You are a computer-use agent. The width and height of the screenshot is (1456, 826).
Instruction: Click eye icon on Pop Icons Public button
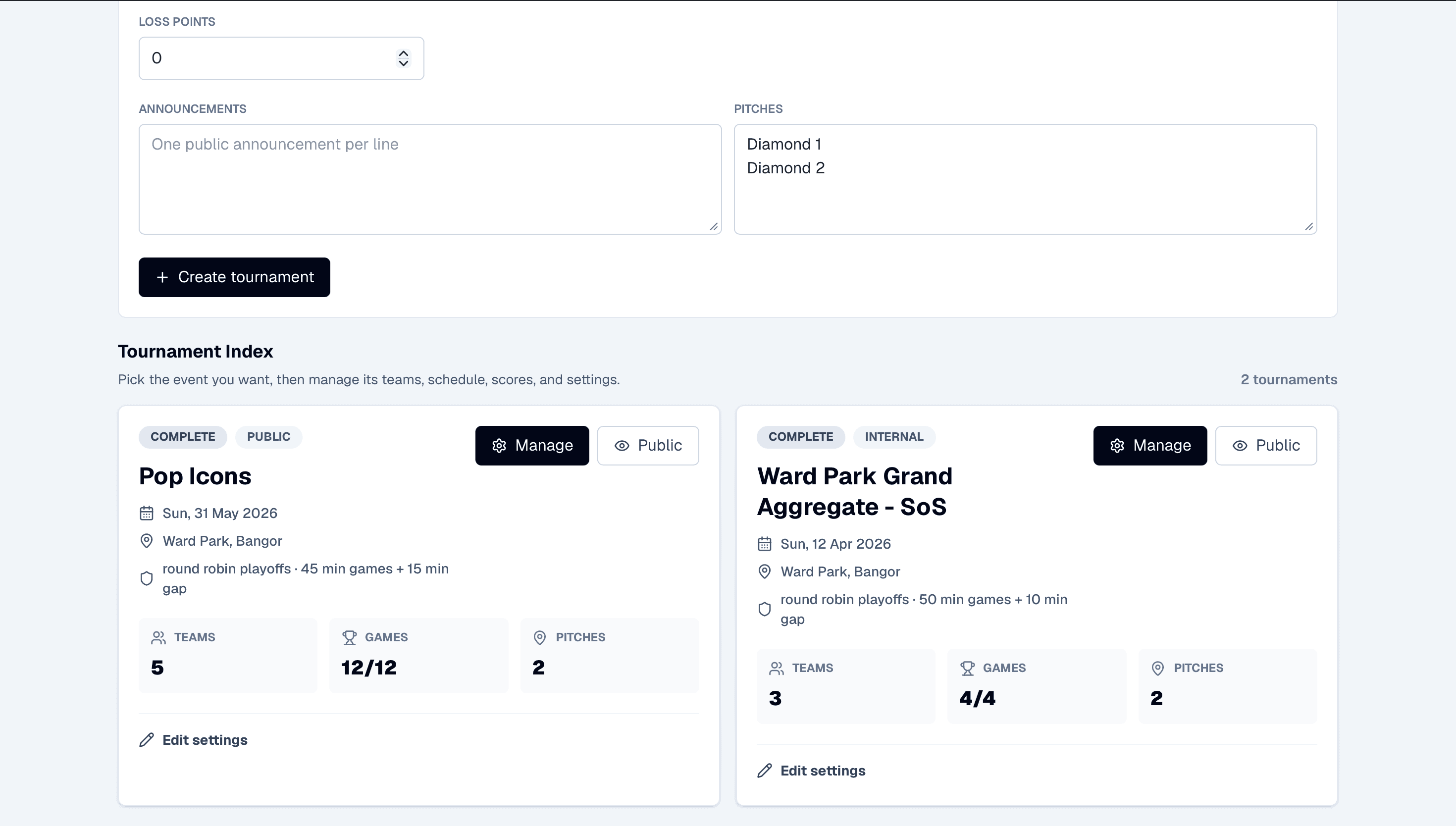pyautogui.click(x=622, y=445)
